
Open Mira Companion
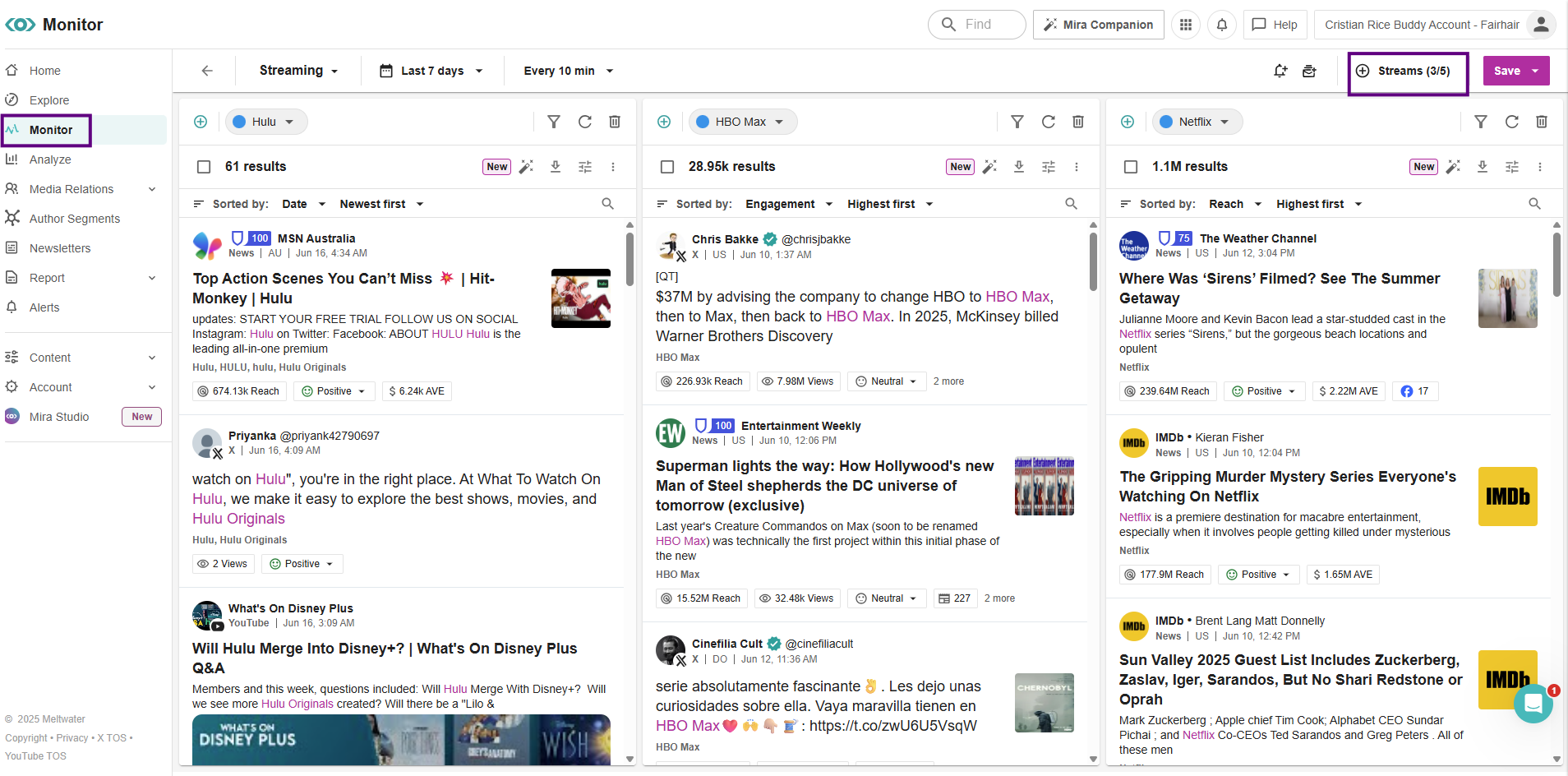point(1099,25)
